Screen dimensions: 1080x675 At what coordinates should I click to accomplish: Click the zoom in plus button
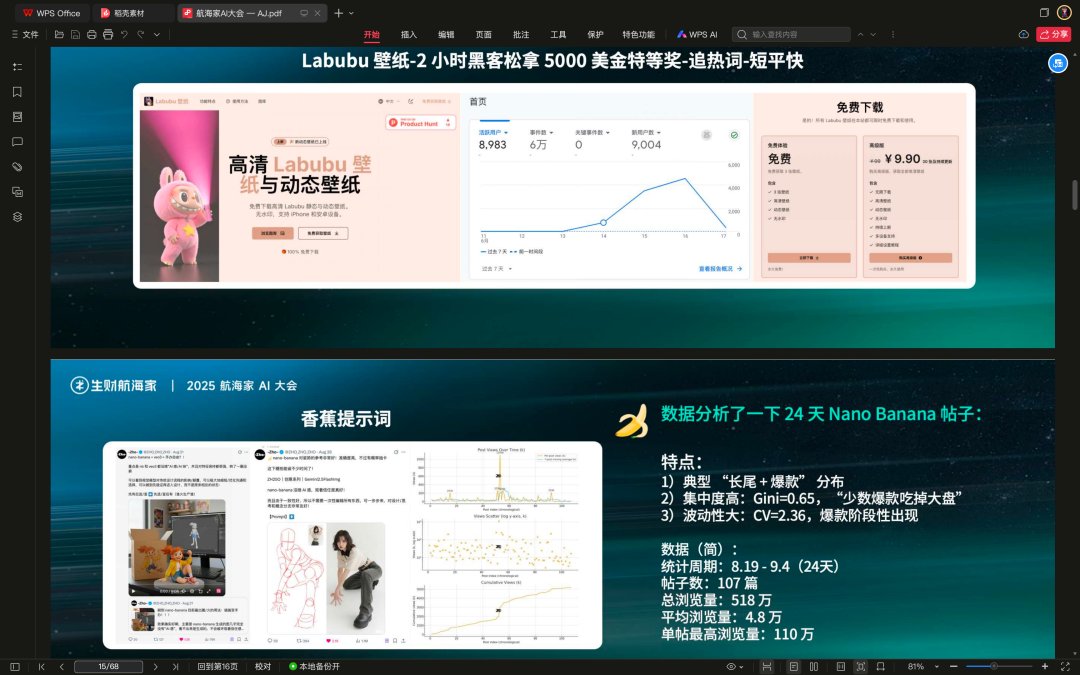(1045, 667)
